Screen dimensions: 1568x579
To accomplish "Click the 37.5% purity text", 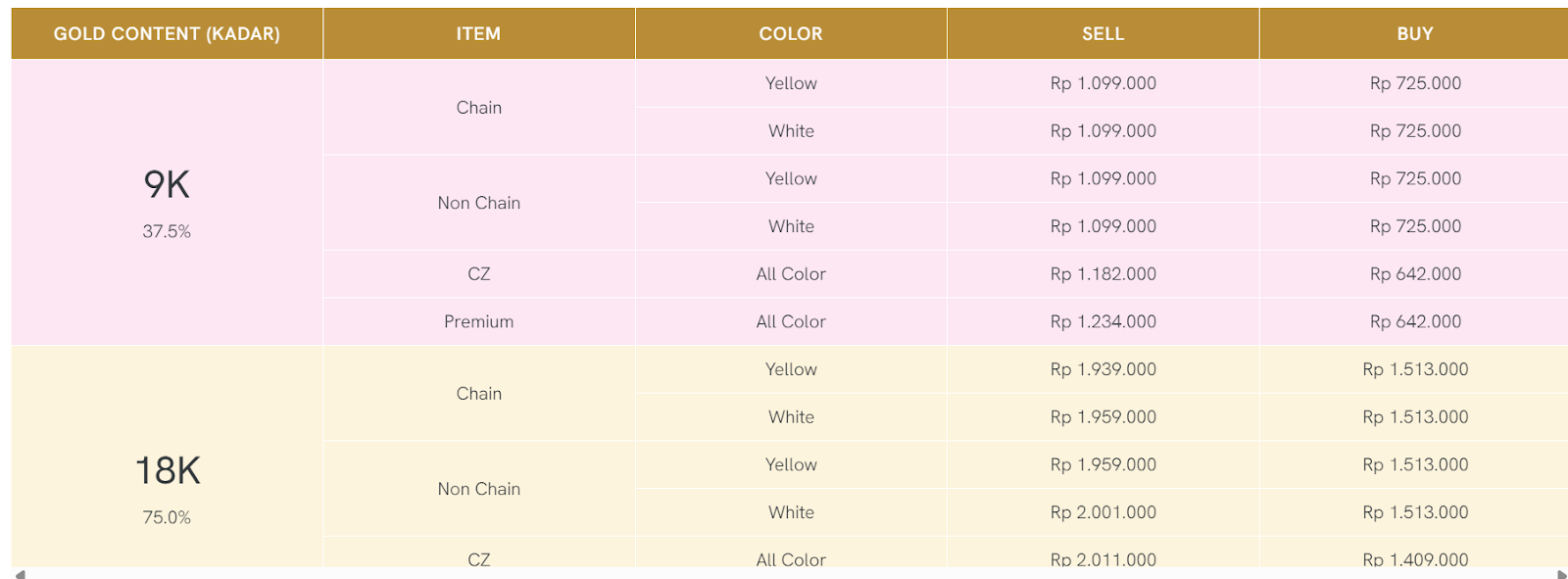I will point(167,232).
